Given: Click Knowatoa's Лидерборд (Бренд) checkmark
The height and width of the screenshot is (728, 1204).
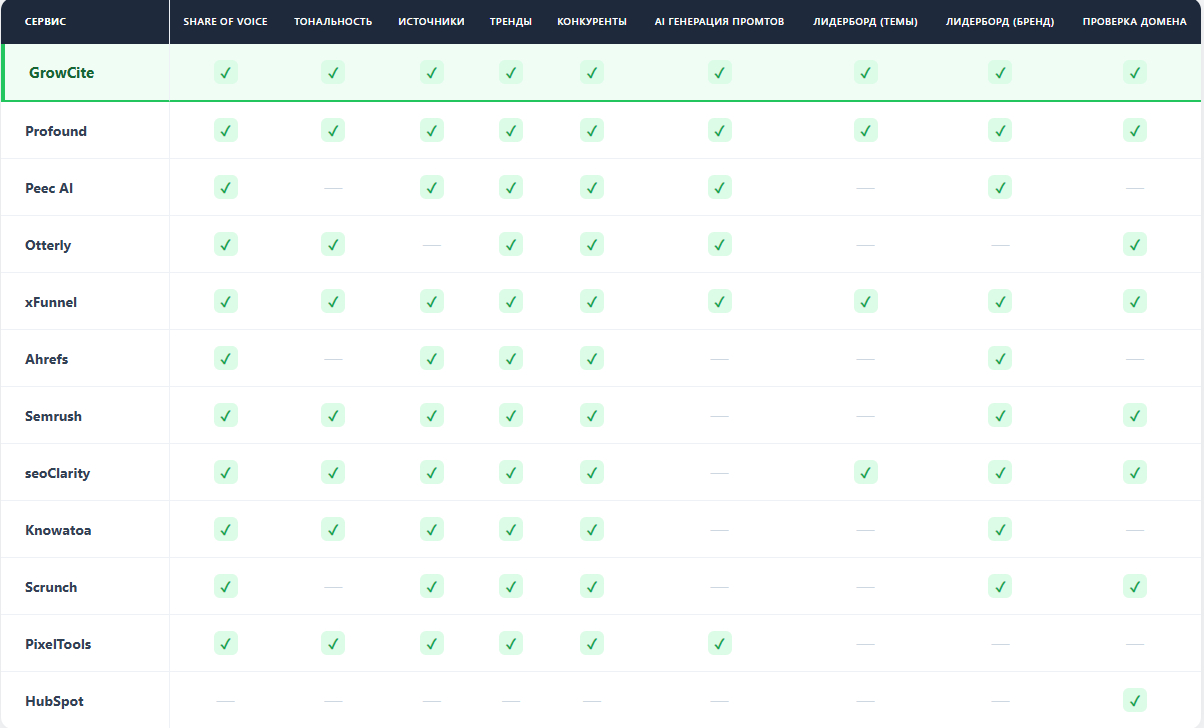Looking at the screenshot, I should click(x=1000, y=529).
